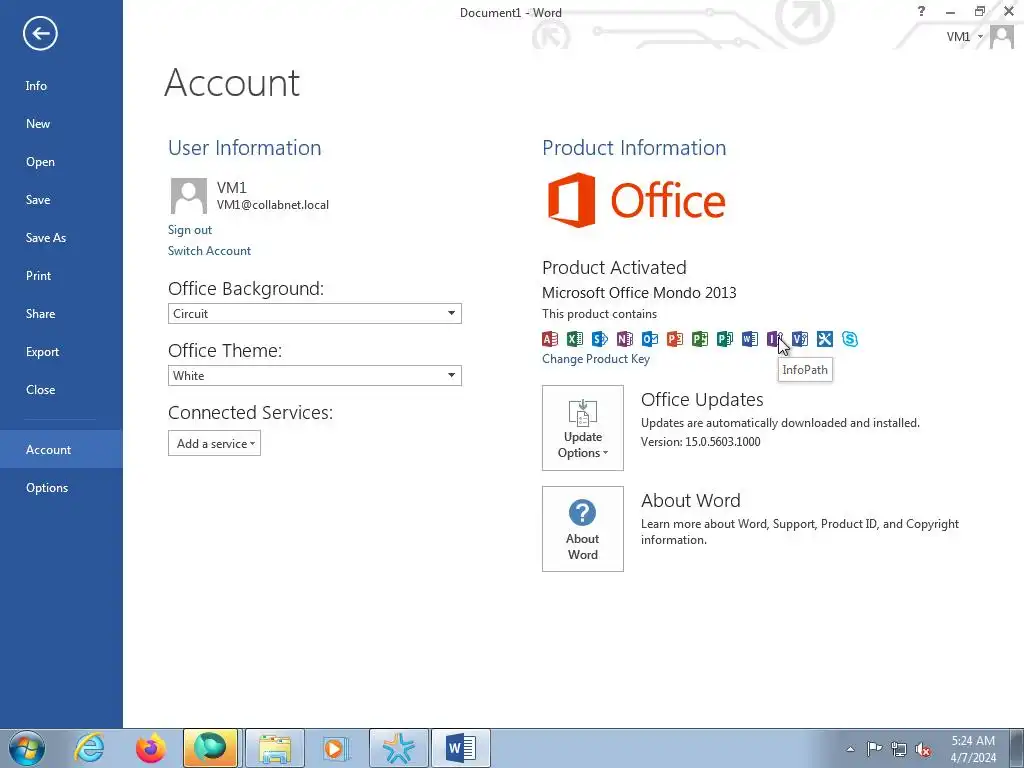Image resolution: width=1024 pixels, height=768 pixels.
Task: Open Windows Explorer from the taskbar
Action: tap(275, 748)
